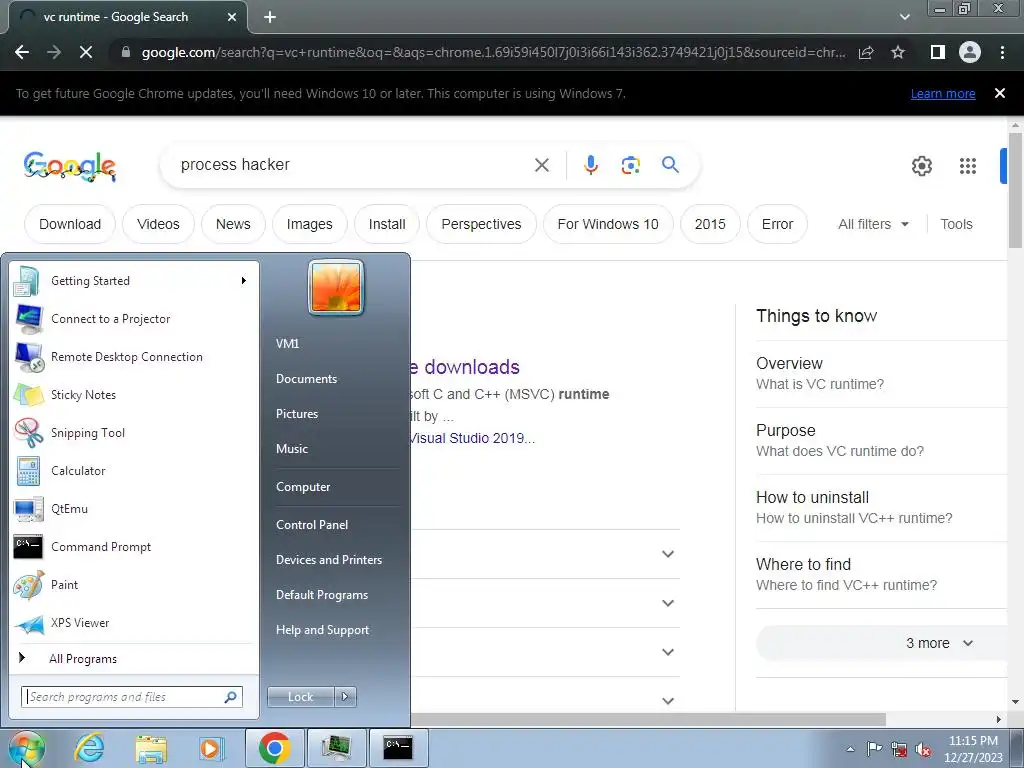This screenshot has width=1024, height=768.
Task: Open Computer from Start menu
Action: coord(303,487)
